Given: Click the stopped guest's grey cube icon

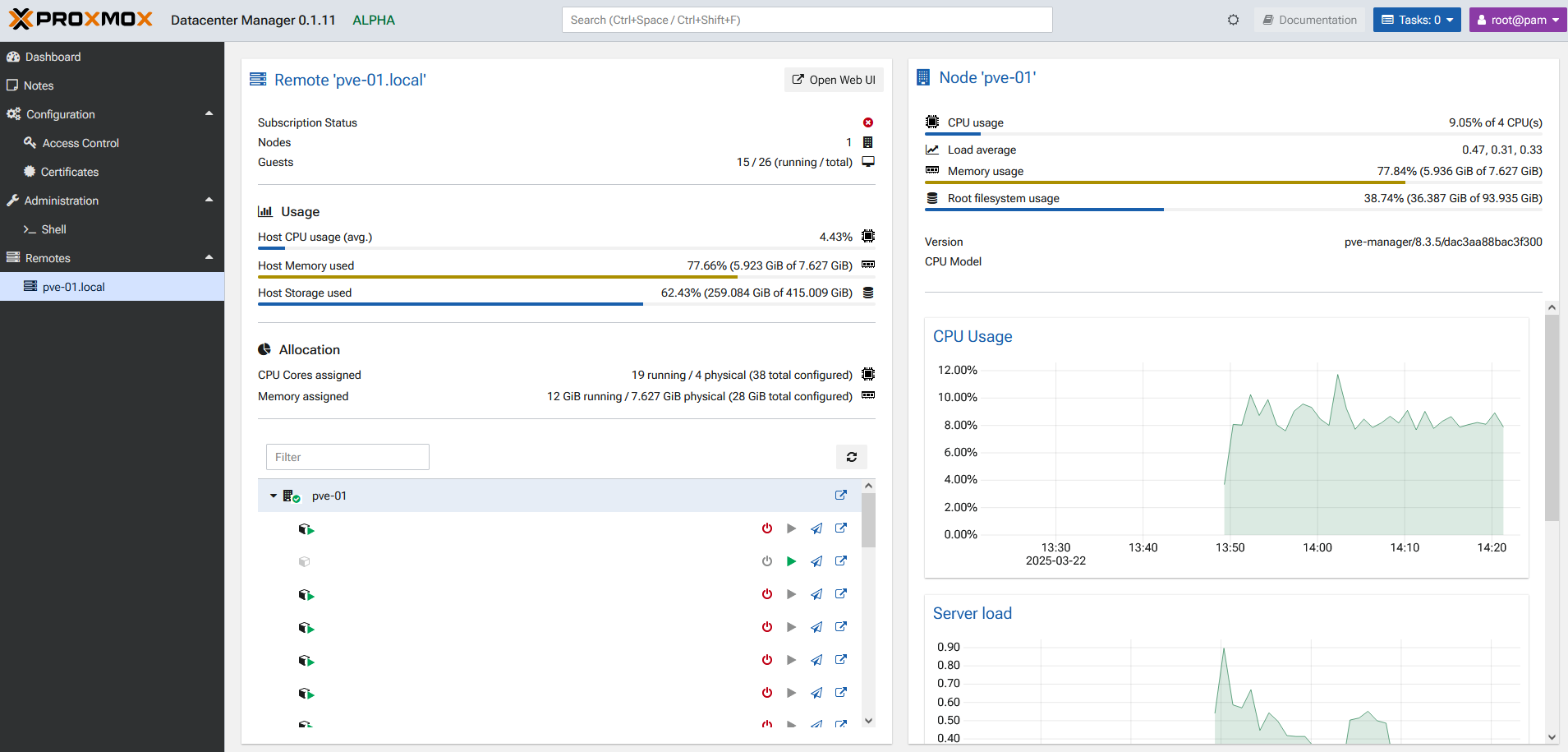Looking at the screenshot, I should 305,561.
